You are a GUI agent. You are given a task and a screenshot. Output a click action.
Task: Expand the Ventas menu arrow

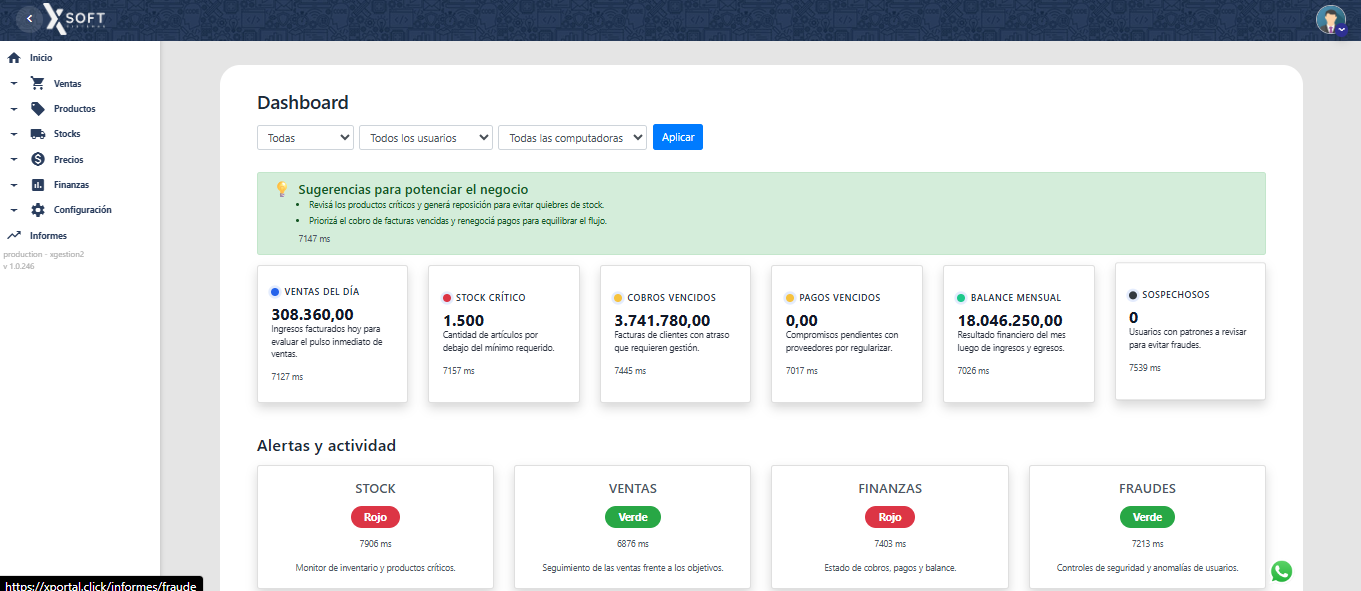[x=14, y=84]
